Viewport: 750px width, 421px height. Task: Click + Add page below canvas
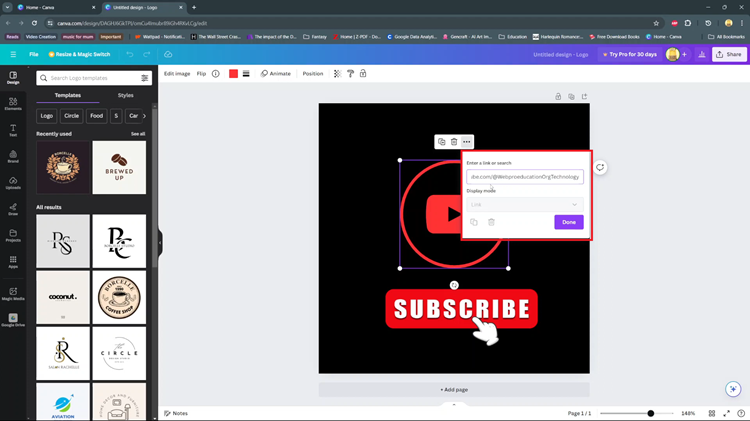454,389
